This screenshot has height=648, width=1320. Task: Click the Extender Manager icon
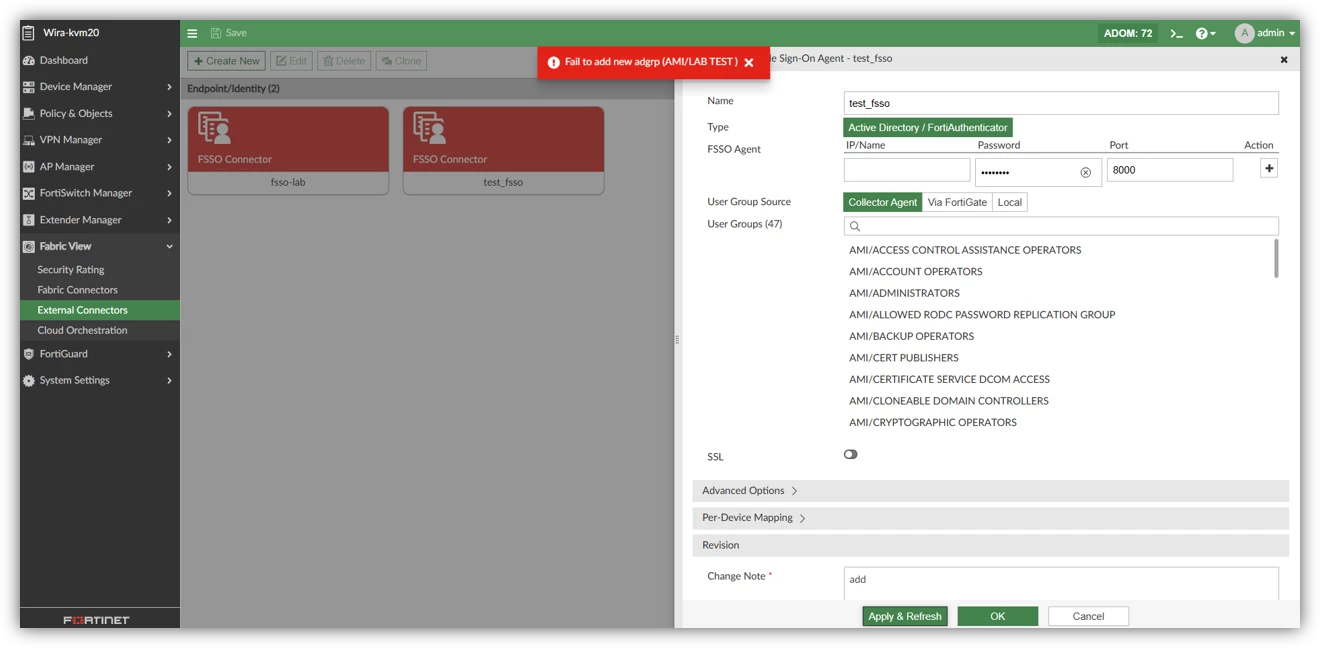click(29, 220)
